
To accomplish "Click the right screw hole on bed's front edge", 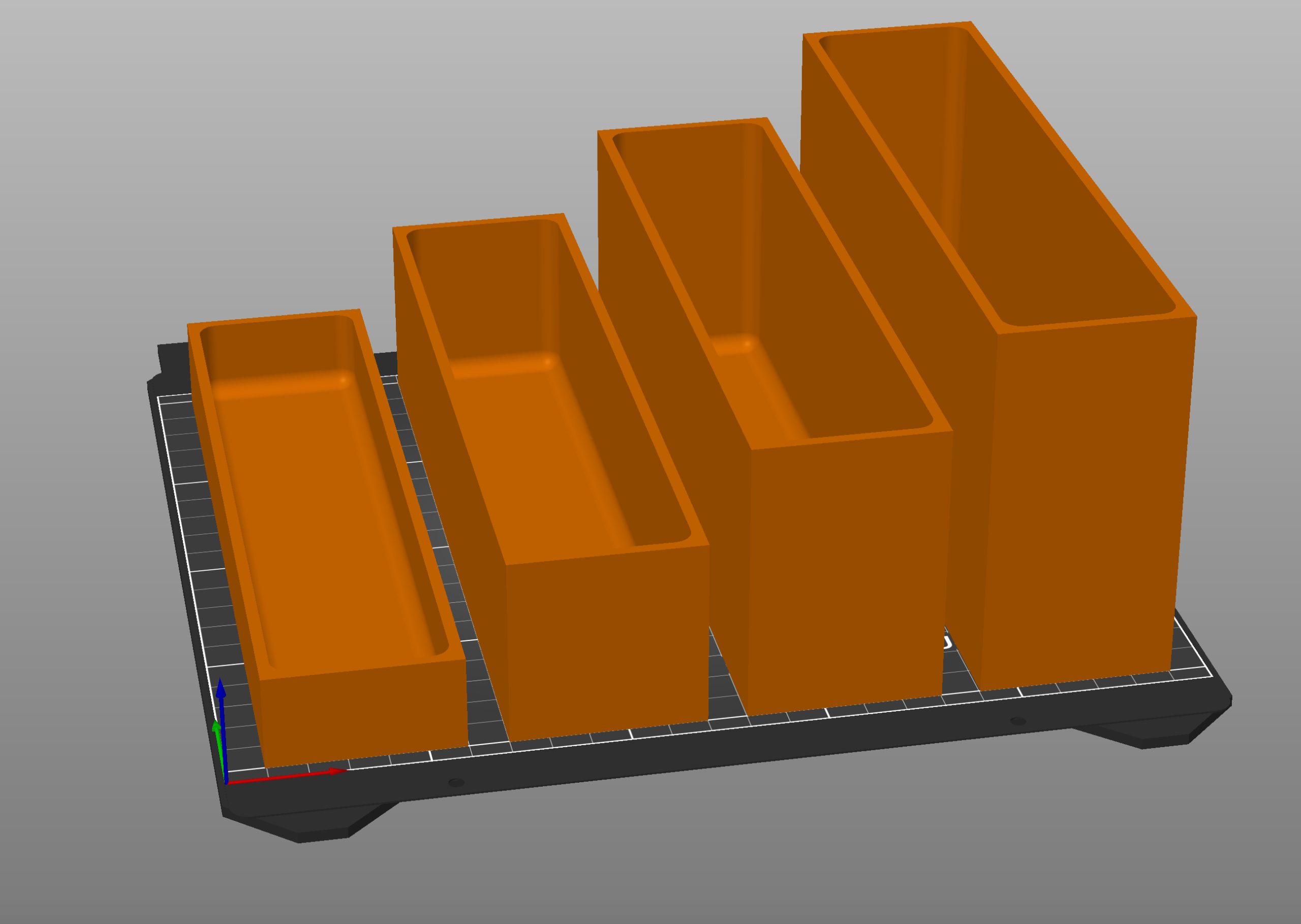I will (1018, 722).
